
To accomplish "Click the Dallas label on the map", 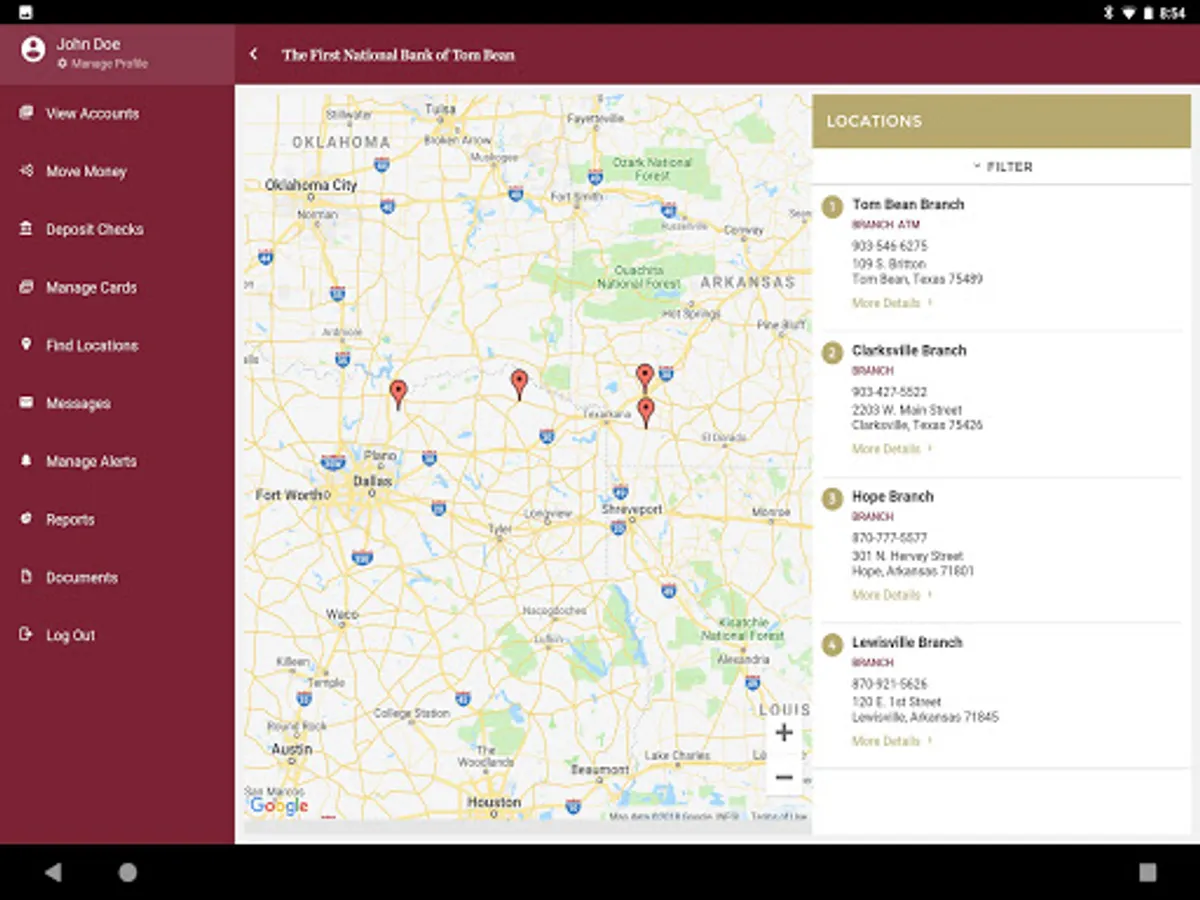I will [x=372, y=481].
